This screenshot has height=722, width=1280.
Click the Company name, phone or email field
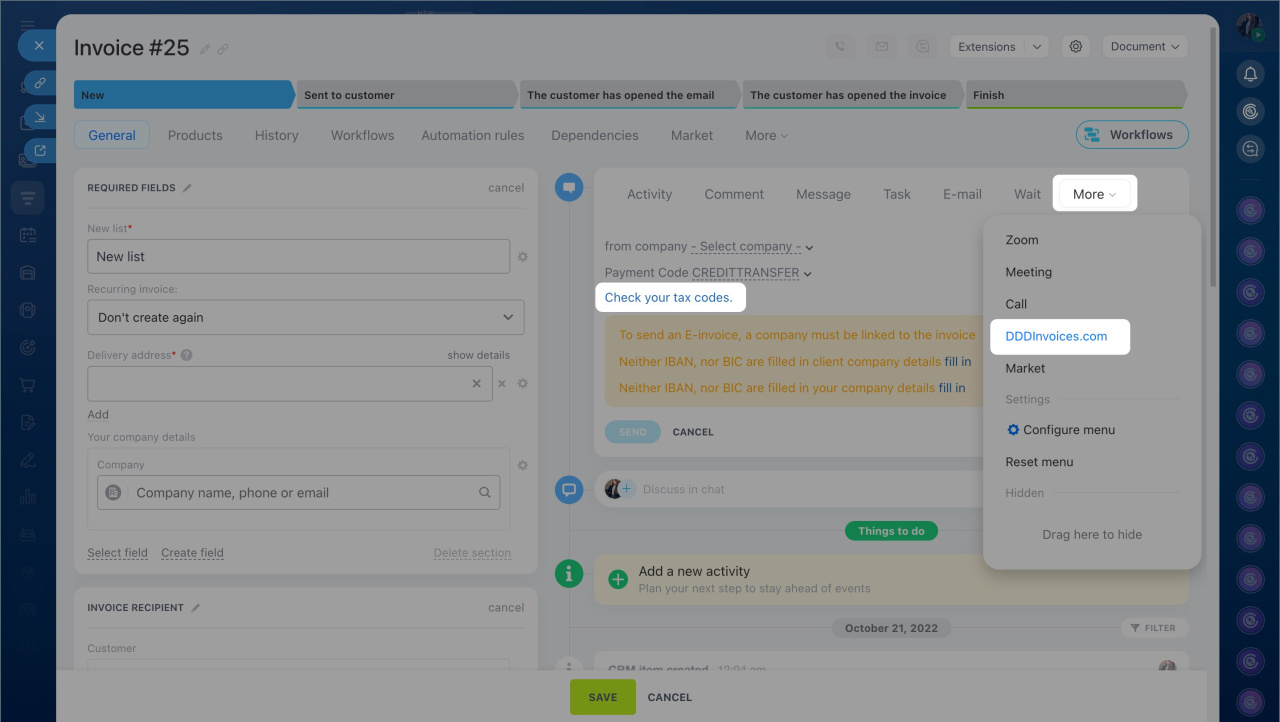tap(300, 493)
